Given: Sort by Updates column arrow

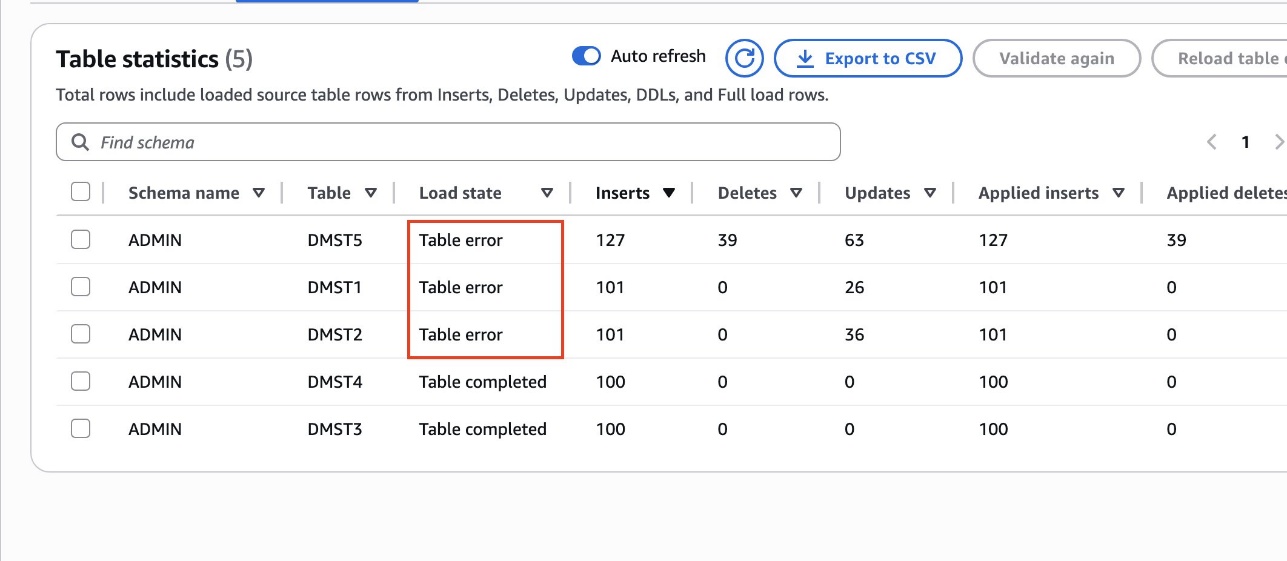Looking at the screenshot, I should pyautogui.click(x=930, y=193).
